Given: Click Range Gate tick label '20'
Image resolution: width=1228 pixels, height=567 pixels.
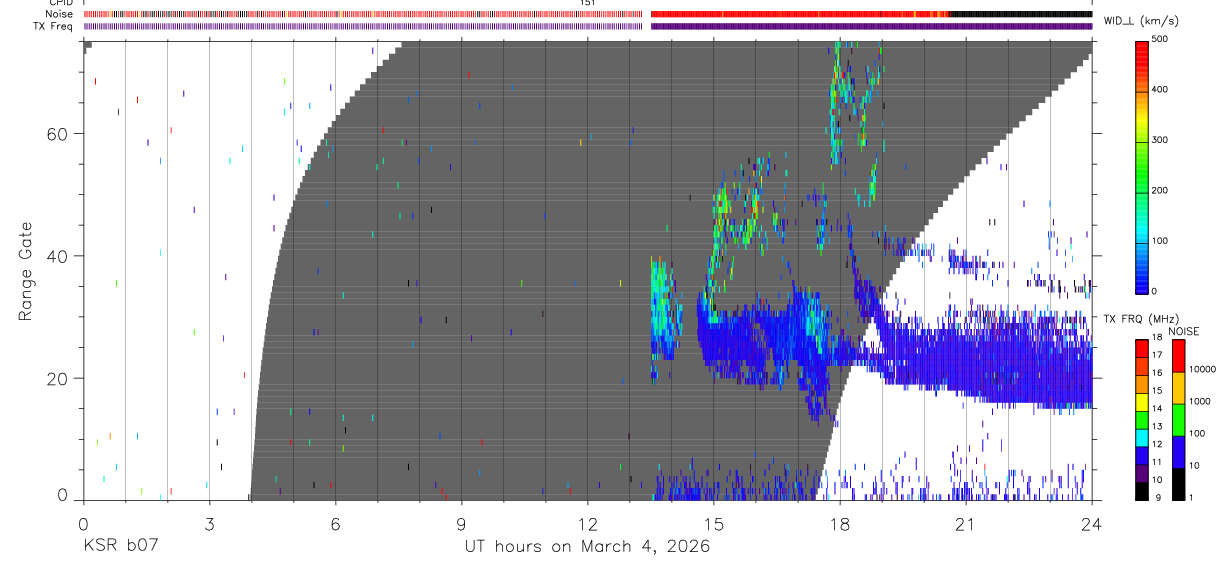Looking at the screenshot, I should click(x=55, y=379).
